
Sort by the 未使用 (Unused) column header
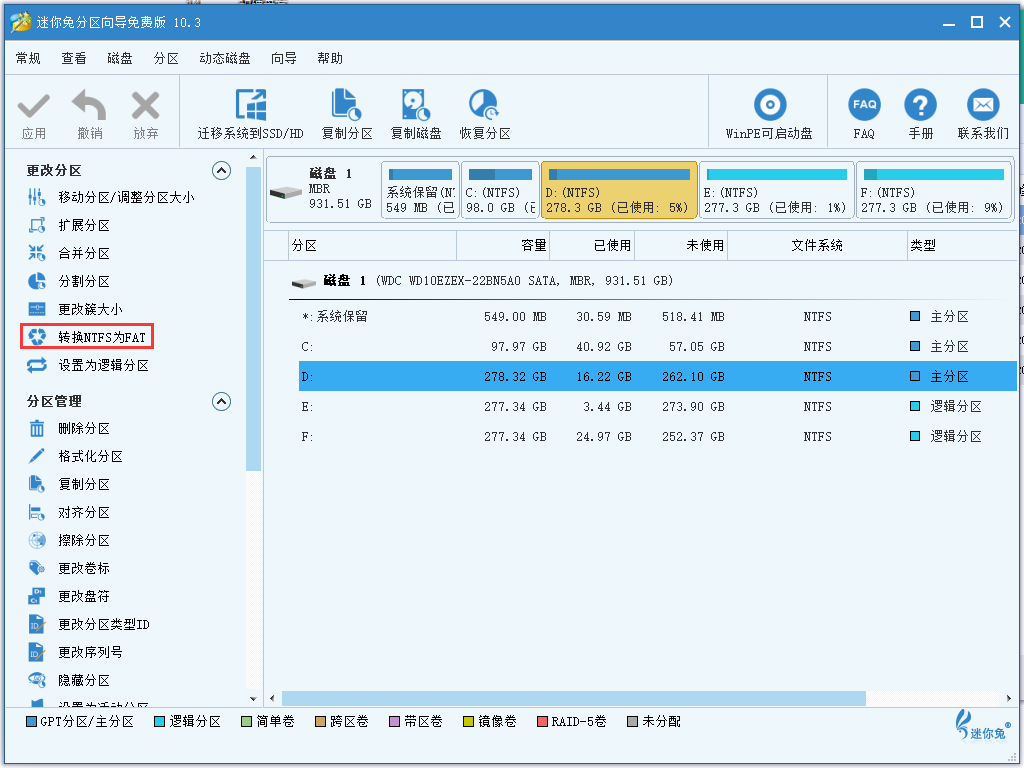(x=681, y=246)
